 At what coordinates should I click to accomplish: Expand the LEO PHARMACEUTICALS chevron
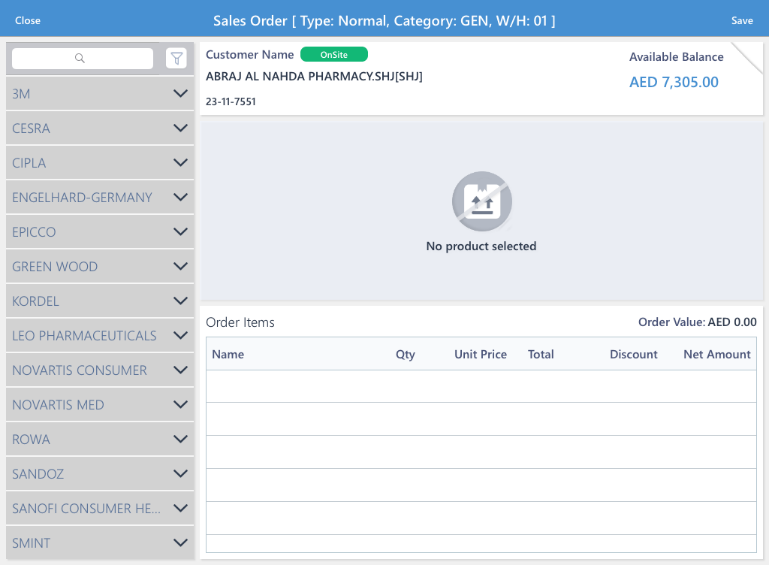(180, 335)
